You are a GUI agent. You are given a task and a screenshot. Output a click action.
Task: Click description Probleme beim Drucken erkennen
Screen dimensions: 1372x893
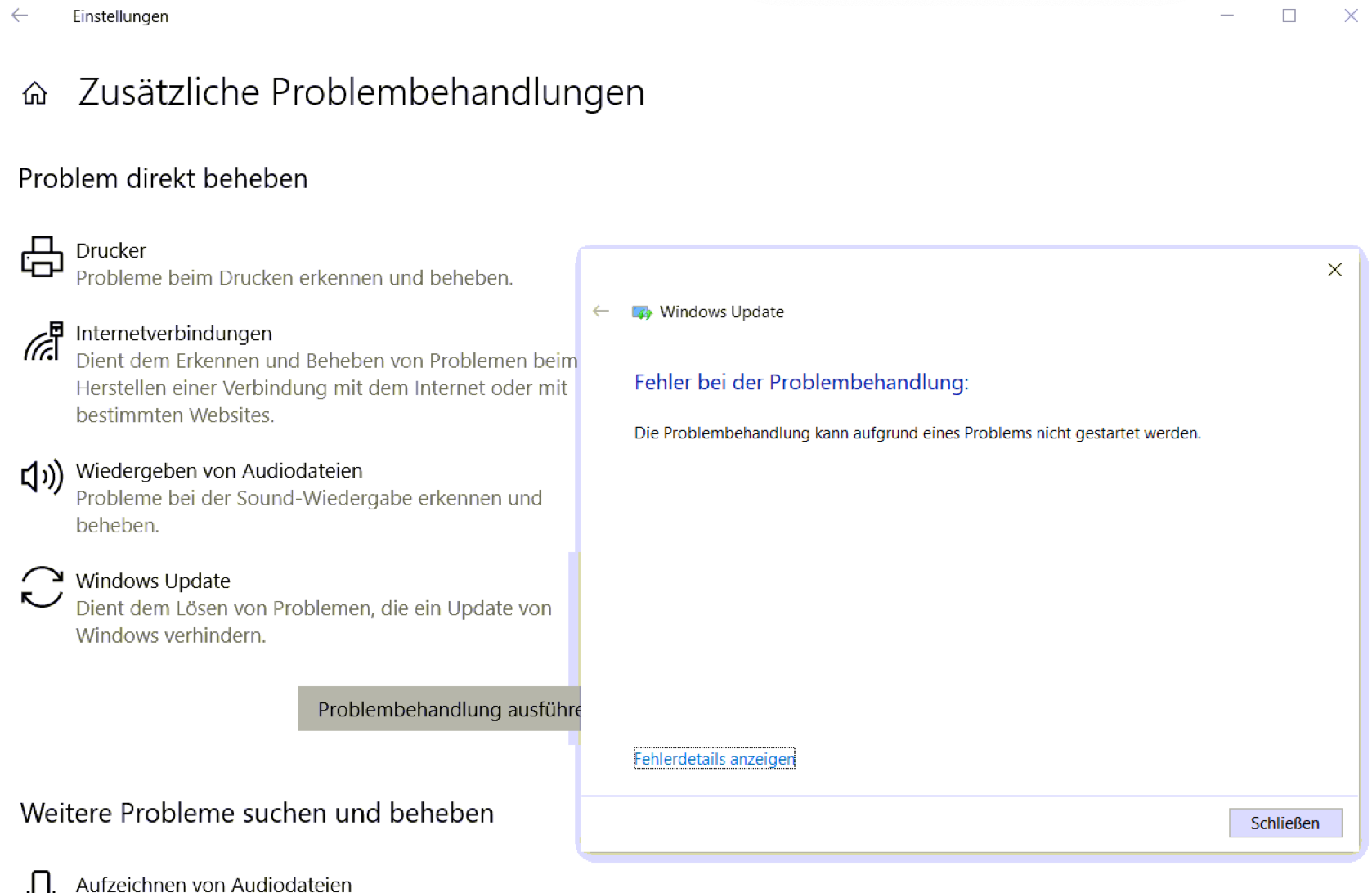click(x=294, y=278)
